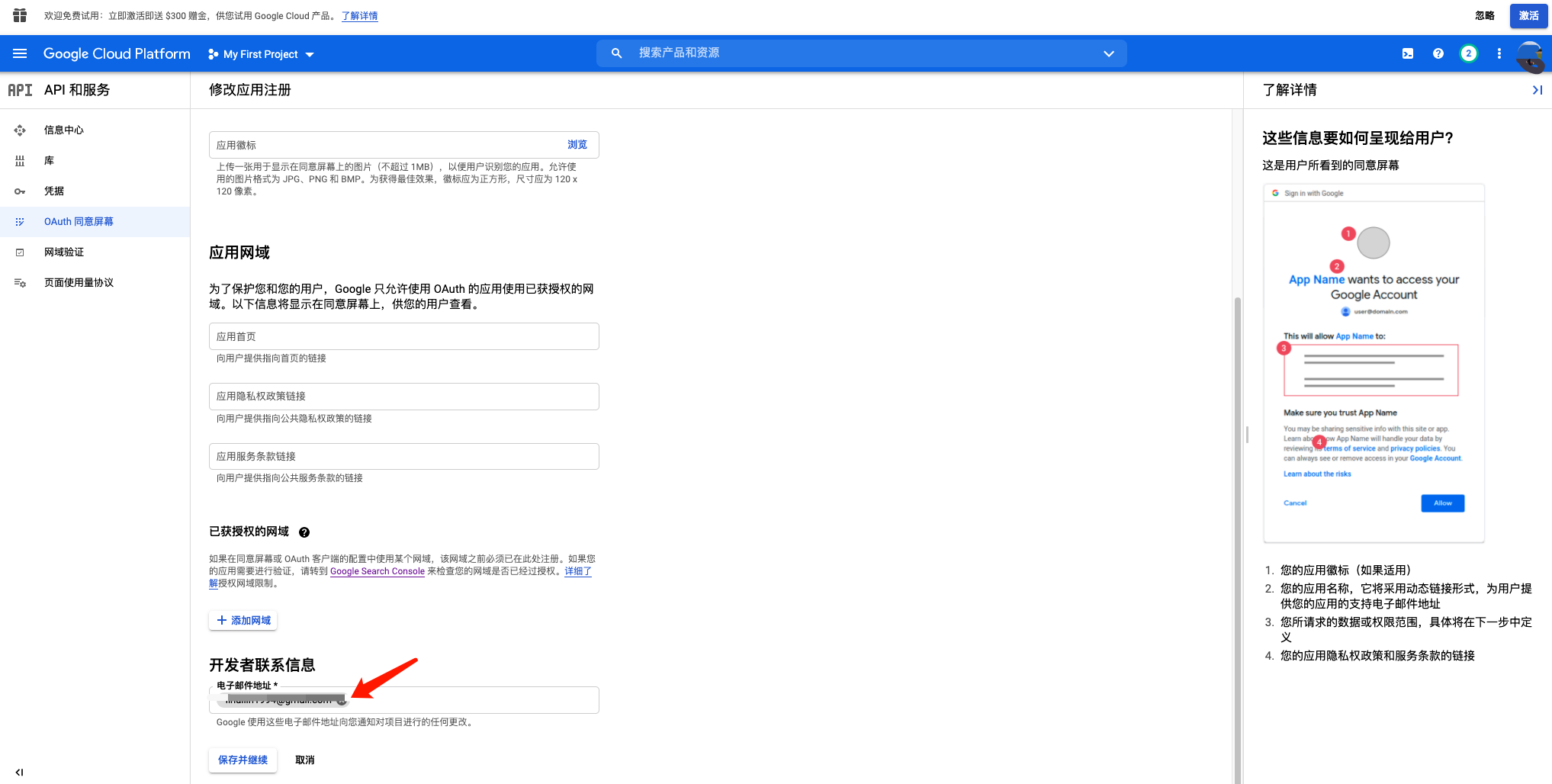Click the OAuth consent screen sidebar icon

pos(20,222)
